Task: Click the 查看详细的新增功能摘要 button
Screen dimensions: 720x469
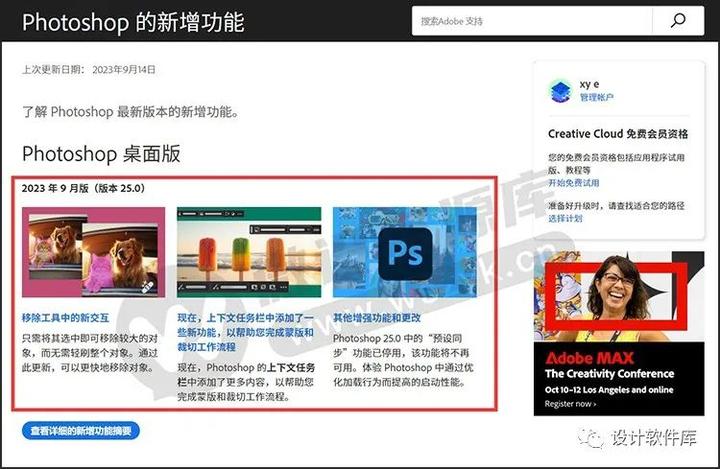Action: (x=81, y=431)
